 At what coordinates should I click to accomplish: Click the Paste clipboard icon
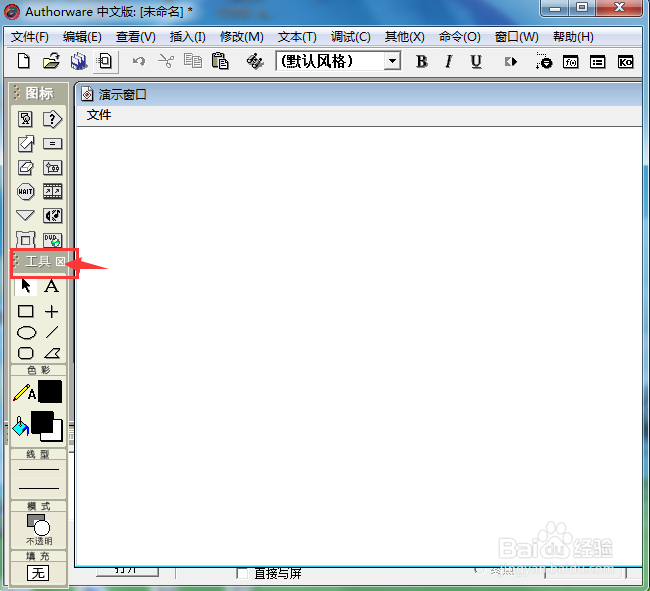click(220, 61)
